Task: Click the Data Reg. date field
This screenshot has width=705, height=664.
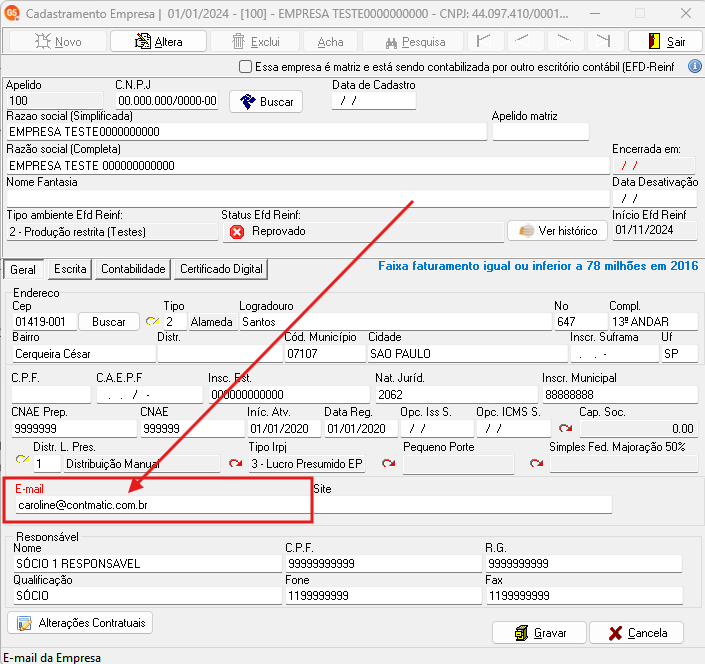Action: (x=361, y=429)
